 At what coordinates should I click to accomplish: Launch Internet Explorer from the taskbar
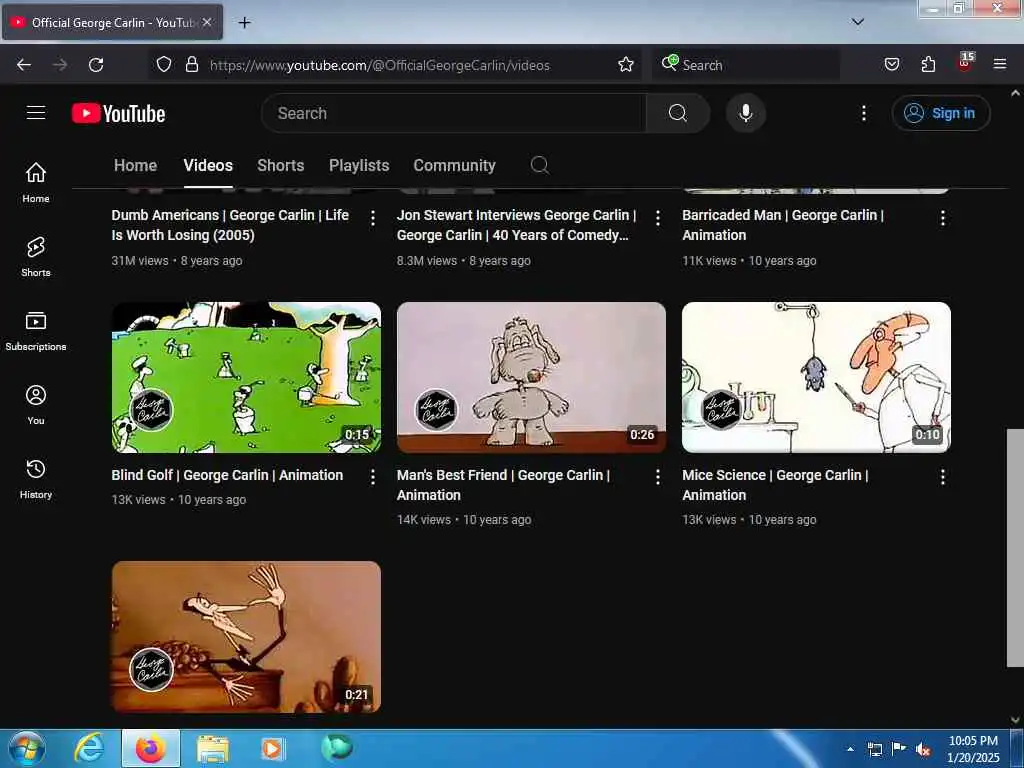(x=89, y=748)
